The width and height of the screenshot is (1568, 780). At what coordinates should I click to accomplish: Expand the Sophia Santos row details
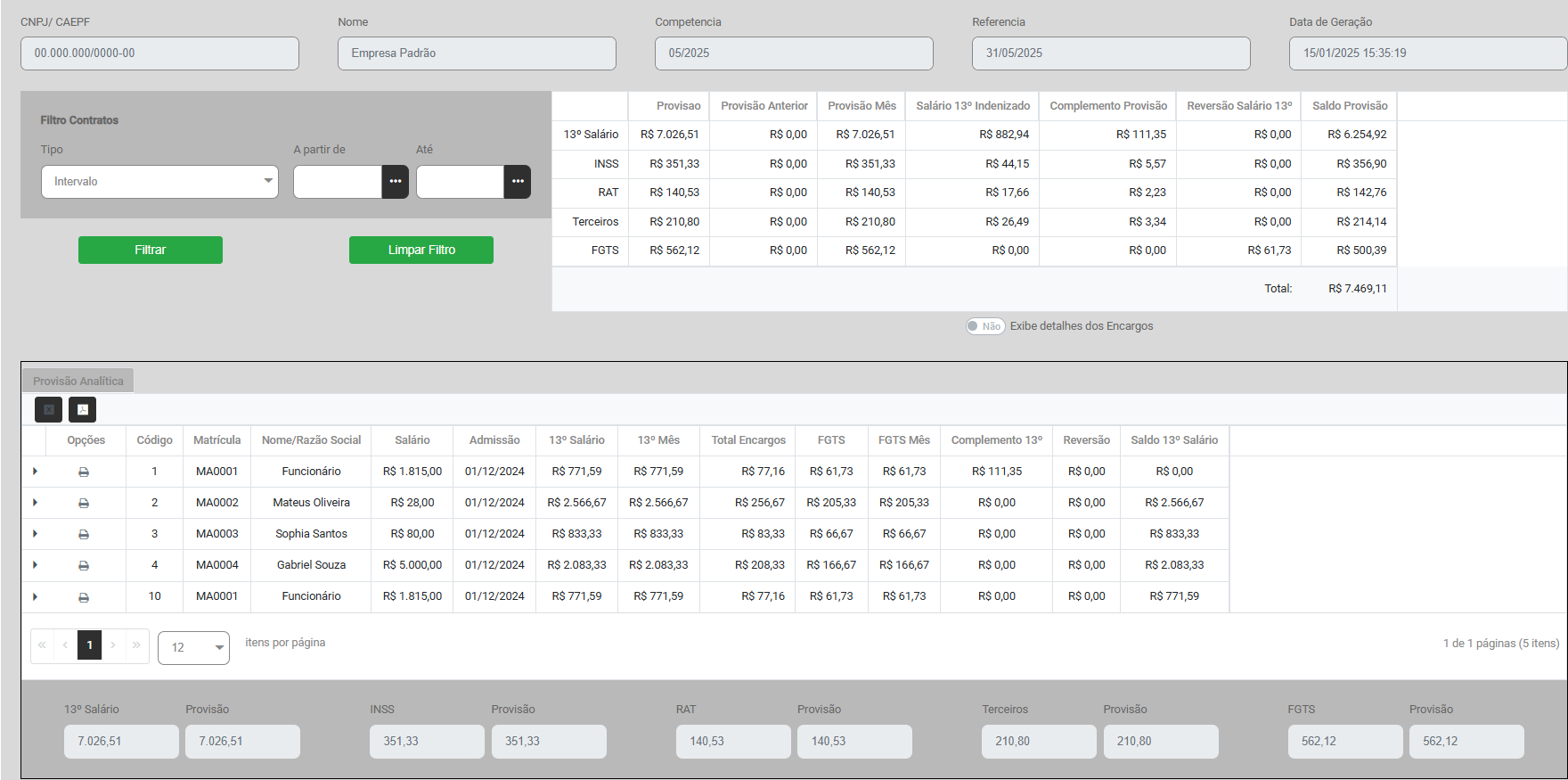point(35,534)
